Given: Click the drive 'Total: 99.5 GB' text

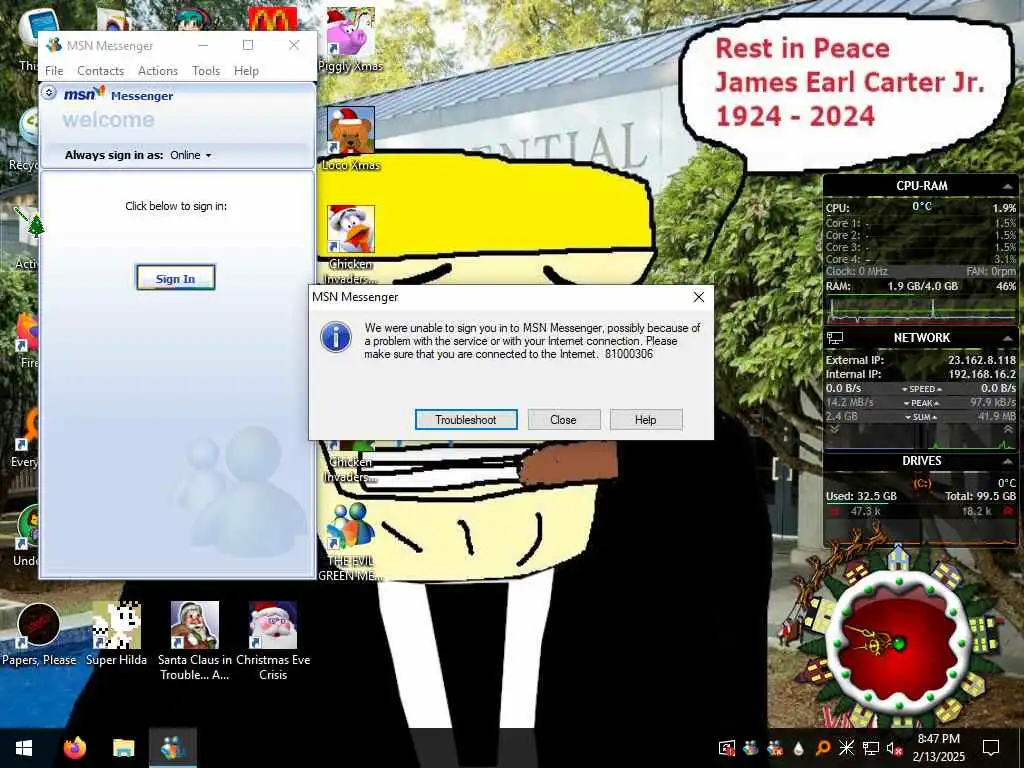Looking at the screenshot, I should [x=980, y=496].
